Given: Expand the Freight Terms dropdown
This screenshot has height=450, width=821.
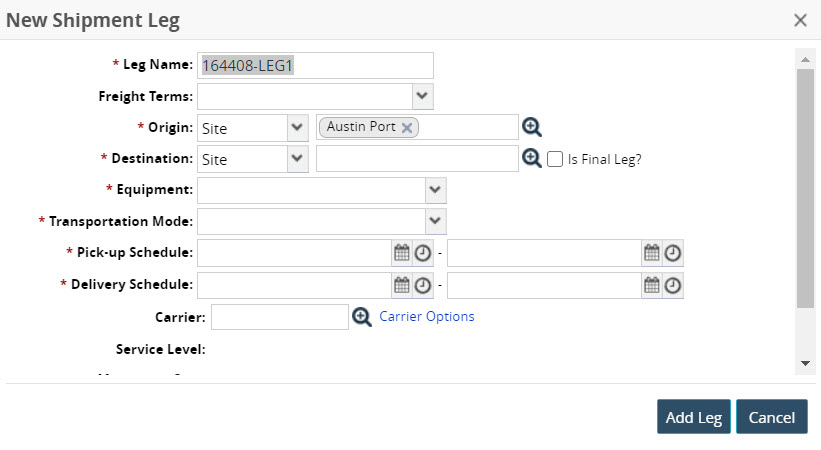Looking at the screenshot, I should (x=423, y=96).
